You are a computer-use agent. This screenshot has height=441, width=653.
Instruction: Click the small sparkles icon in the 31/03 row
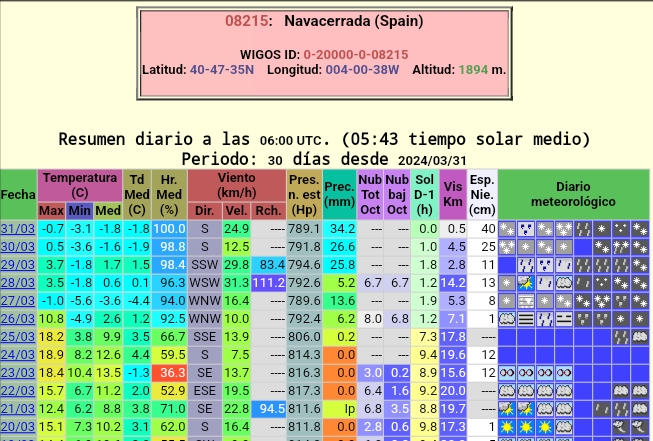[x=621, y=229]
